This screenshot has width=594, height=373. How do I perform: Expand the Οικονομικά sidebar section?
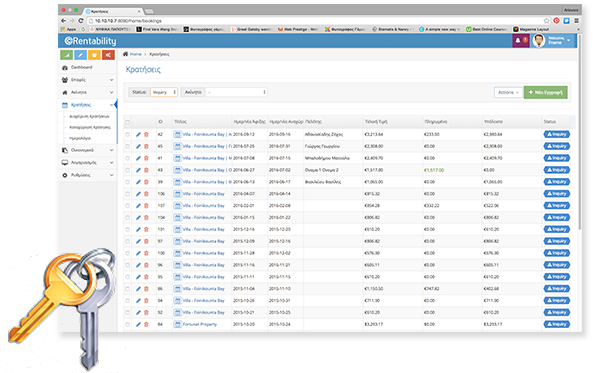pyautogui.click(x=88, y=150)
